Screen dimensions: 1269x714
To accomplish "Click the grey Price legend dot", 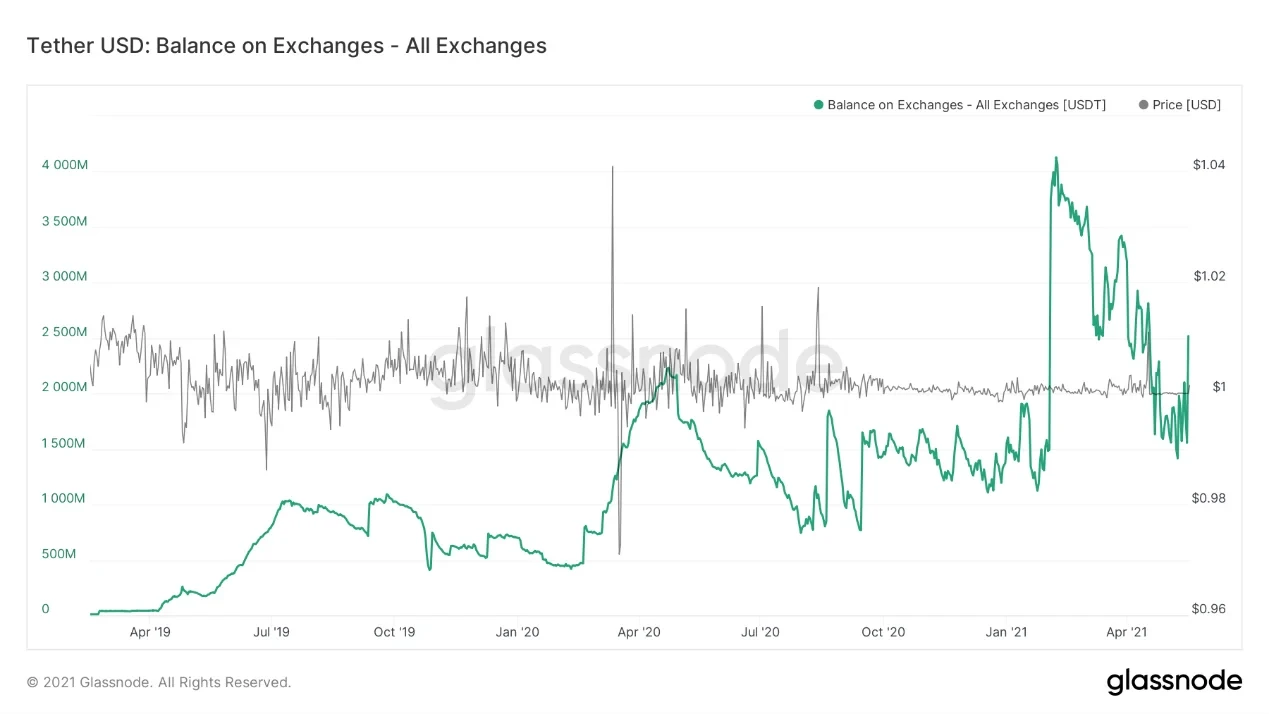I will click(1143, 105).
